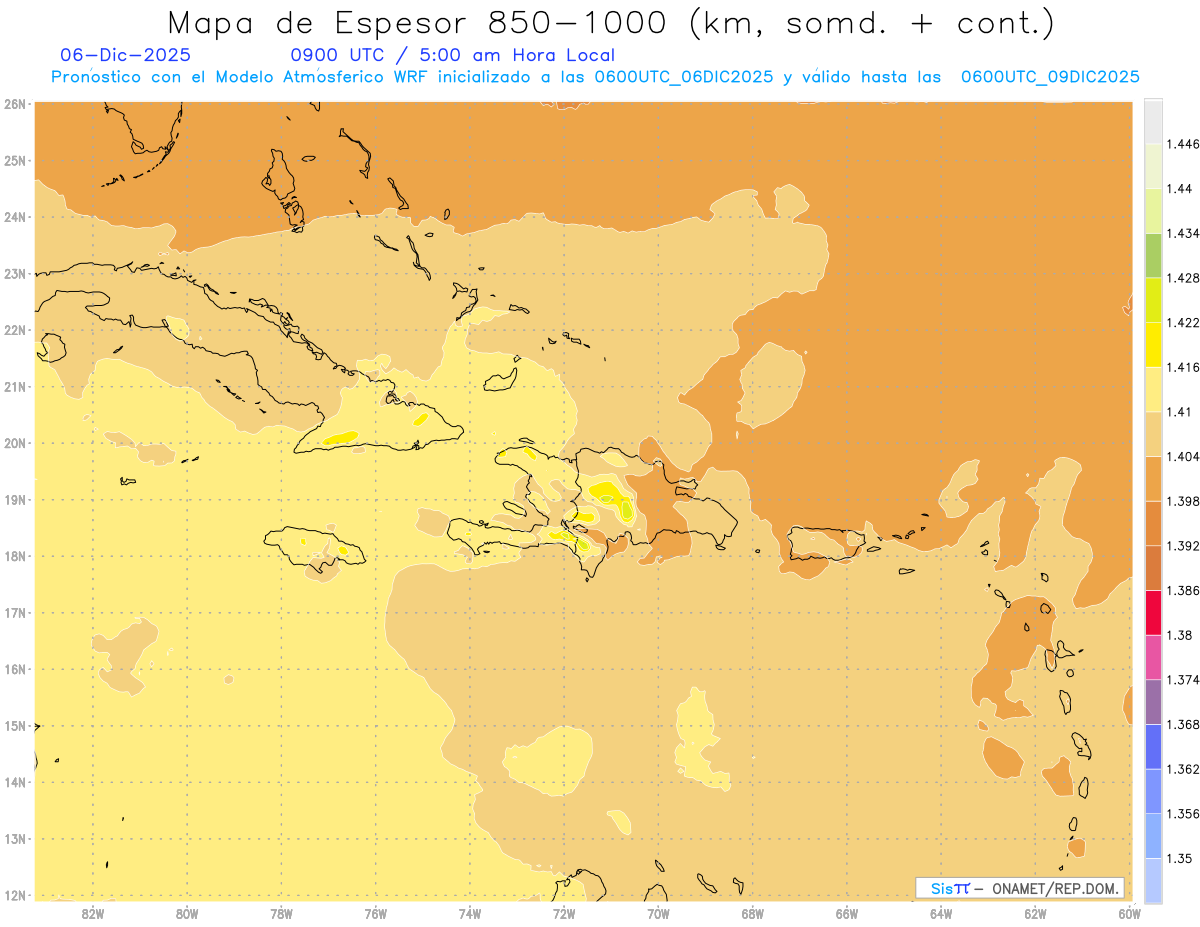Click the 74W longitude axis label
This screenshot has height=927, width=1200.
point(470,913)
